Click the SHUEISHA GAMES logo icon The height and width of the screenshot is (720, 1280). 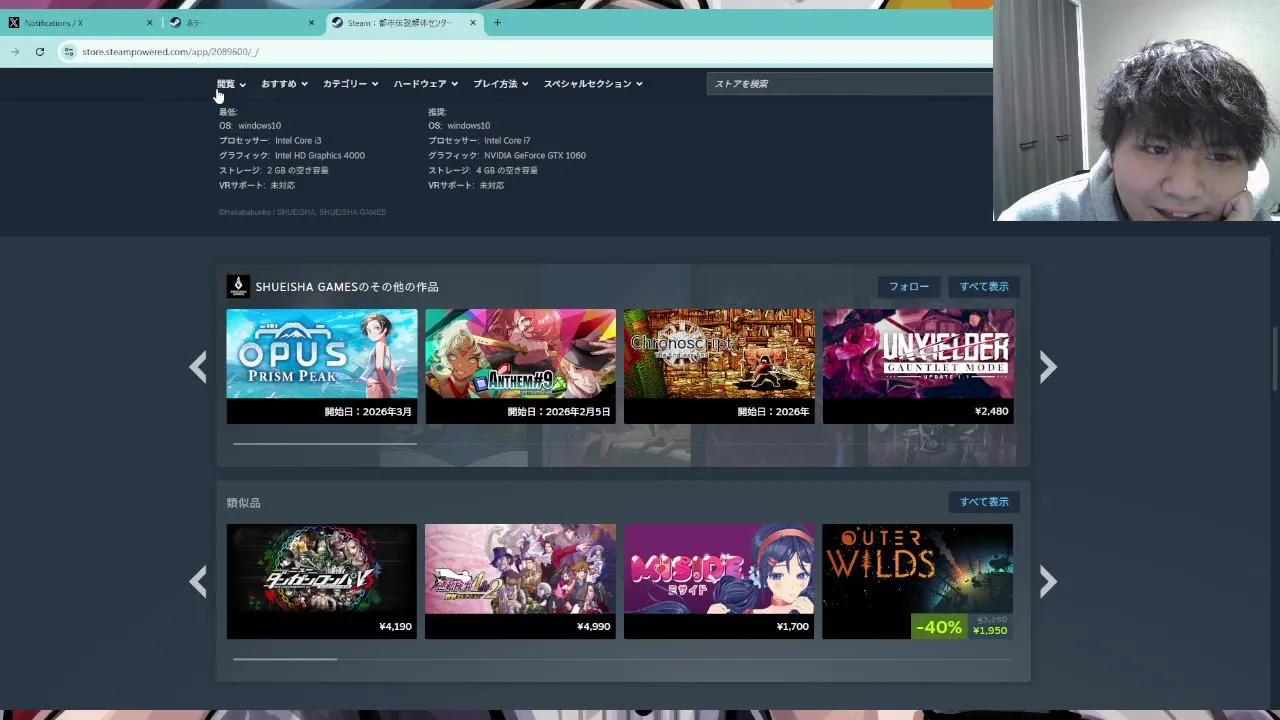238,287
